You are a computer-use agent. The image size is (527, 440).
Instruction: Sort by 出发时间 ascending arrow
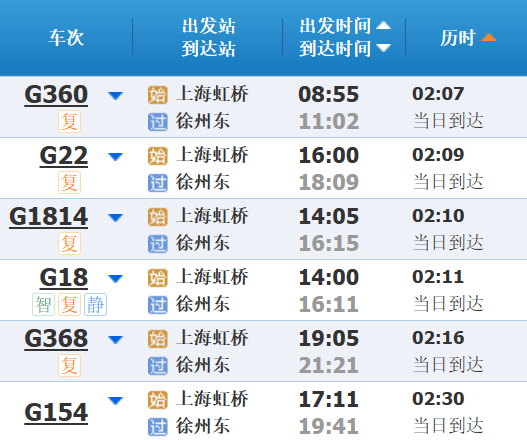click(x=383, y=25)
